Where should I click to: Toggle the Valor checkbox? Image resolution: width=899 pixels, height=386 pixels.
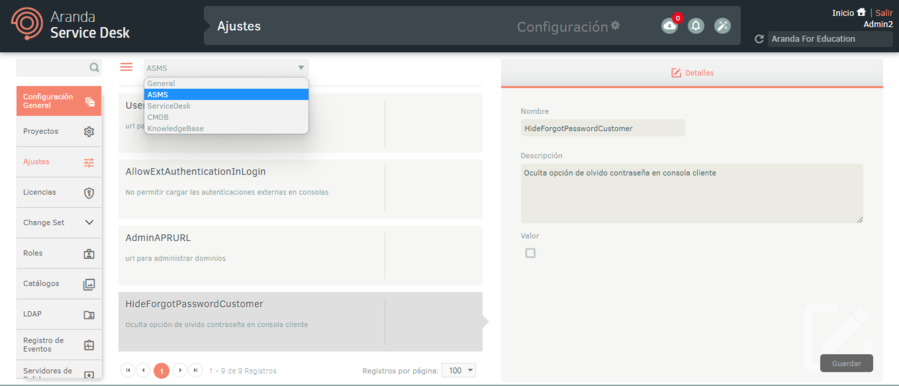point(530,253)
